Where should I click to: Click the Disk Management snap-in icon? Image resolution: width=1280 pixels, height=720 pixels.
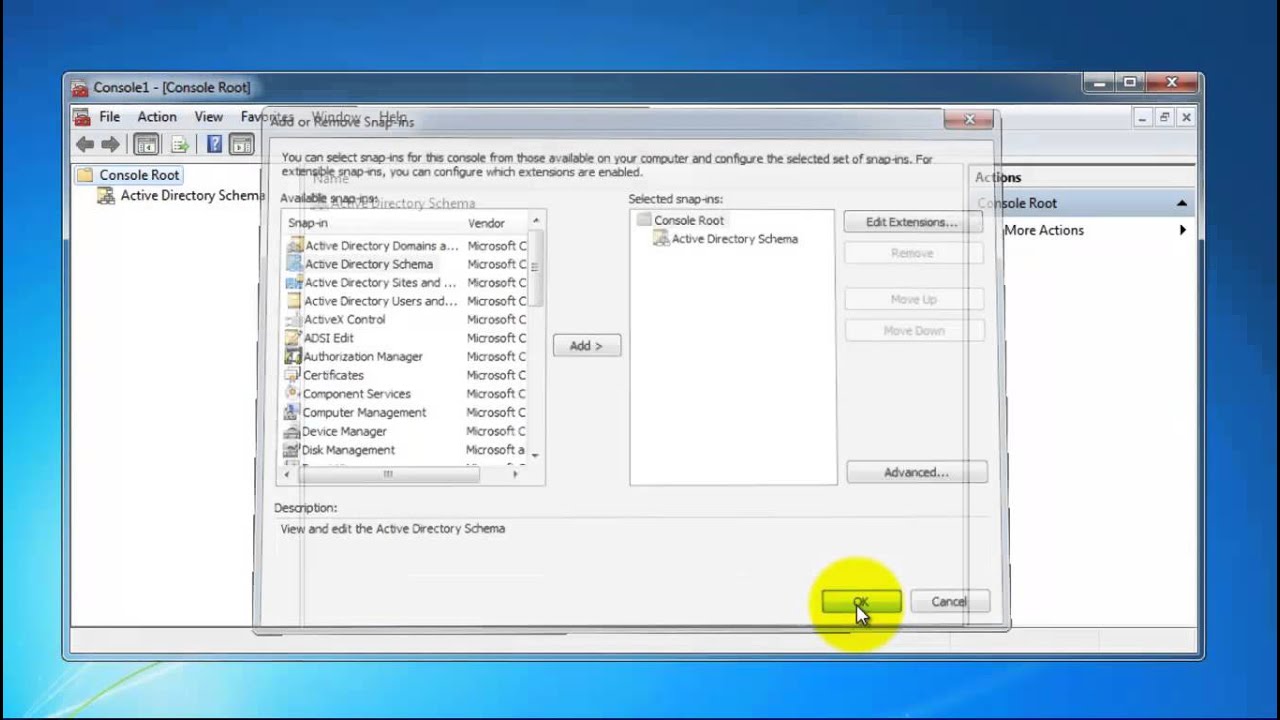pyautogui.click(x=292, y=450)
